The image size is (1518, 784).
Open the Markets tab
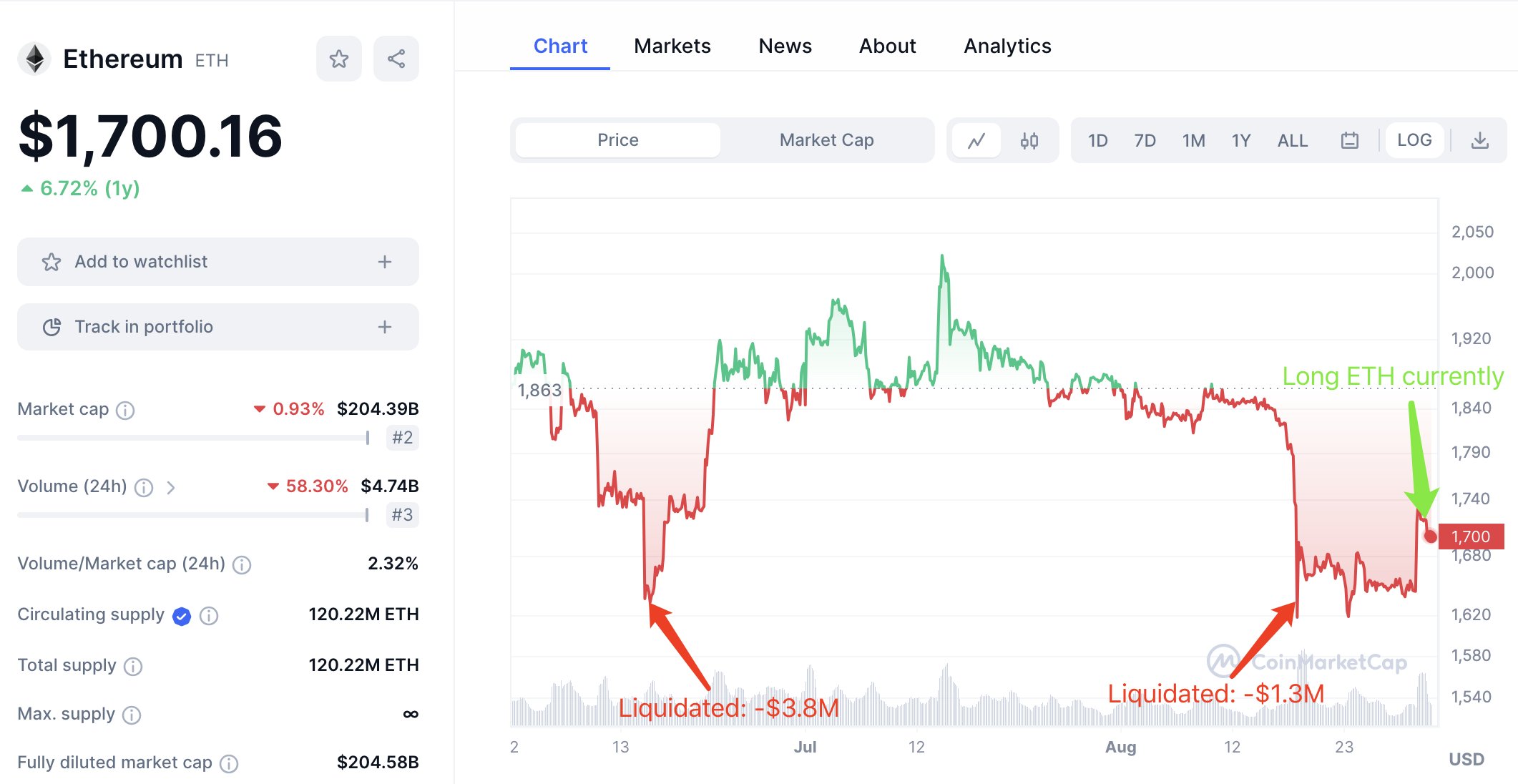(672, 46)
